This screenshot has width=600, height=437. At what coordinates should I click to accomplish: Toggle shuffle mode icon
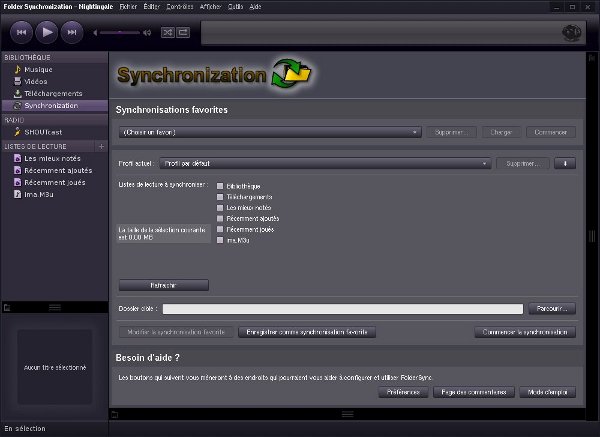167,33
